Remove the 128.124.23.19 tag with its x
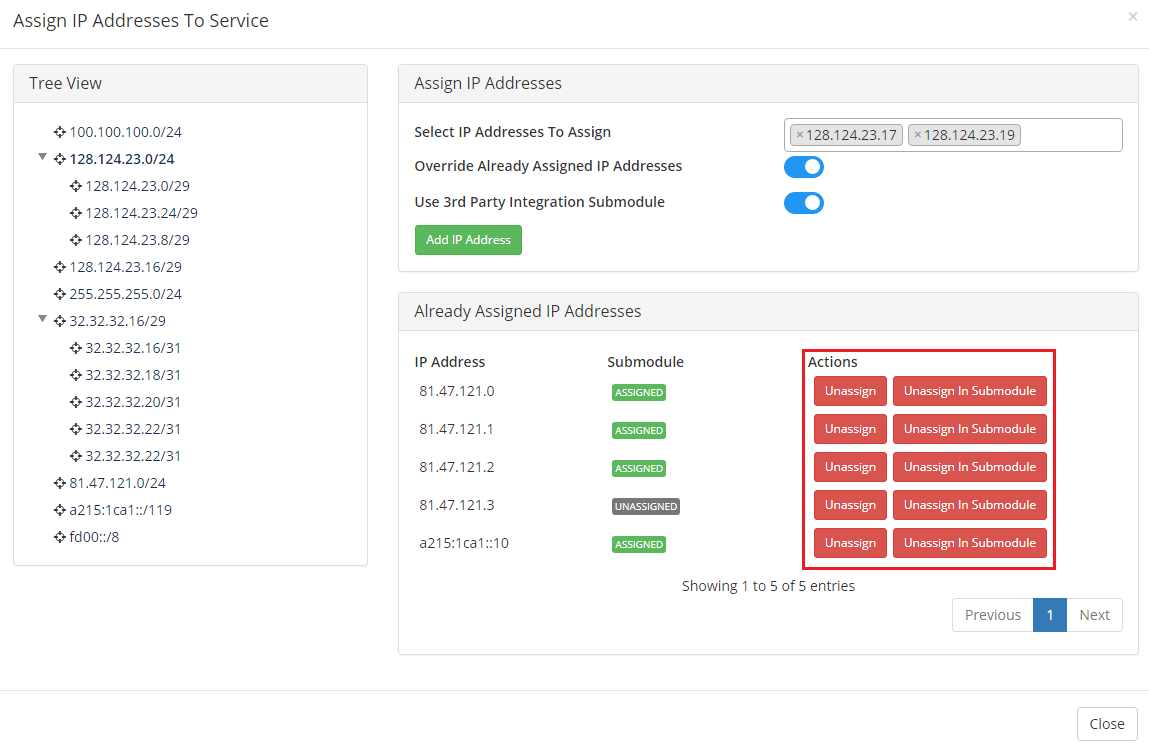This screenshot has height=746, width=1149. (x=917, y=135)
